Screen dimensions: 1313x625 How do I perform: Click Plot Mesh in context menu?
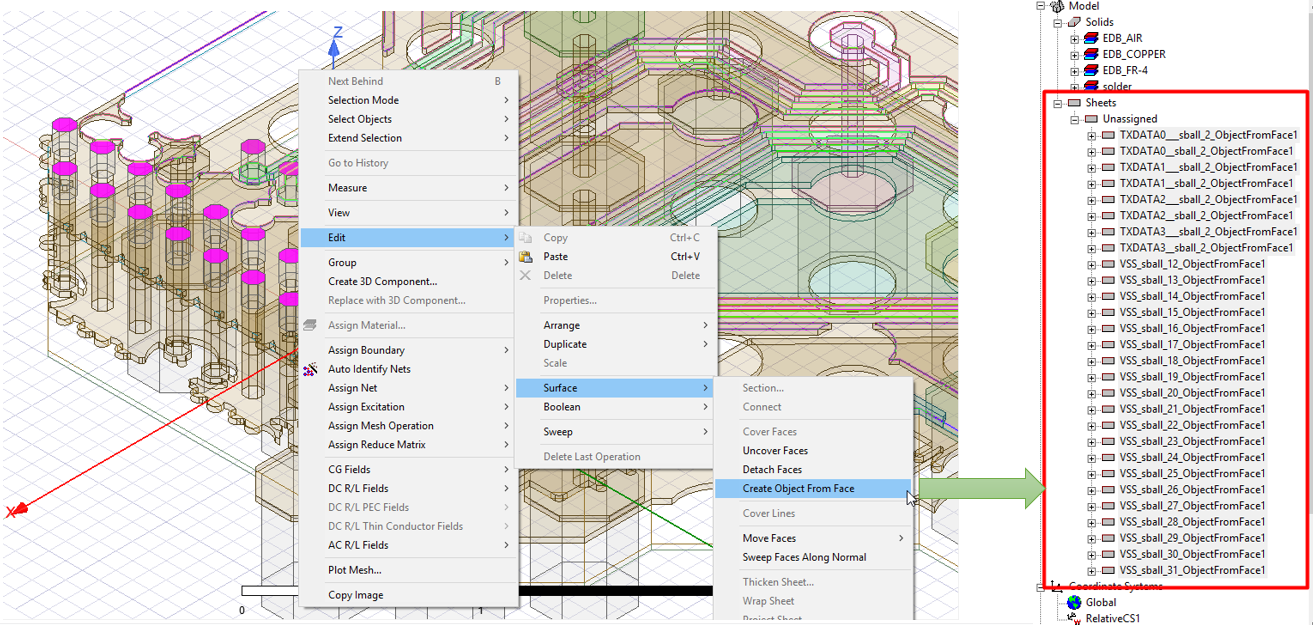[x=355, y=570]
